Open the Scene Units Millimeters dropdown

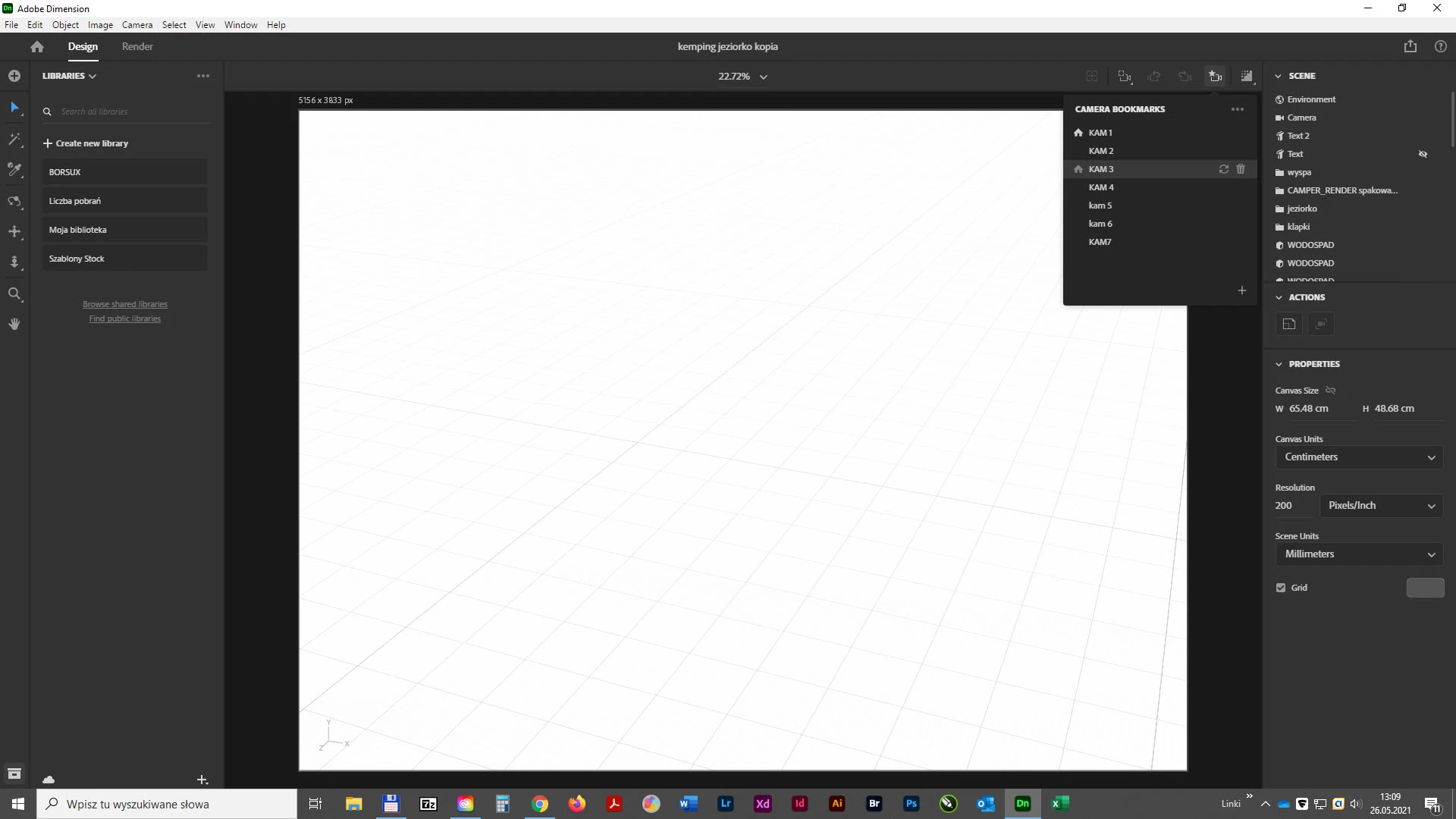pyautogui.click(x=1358, y=554)
